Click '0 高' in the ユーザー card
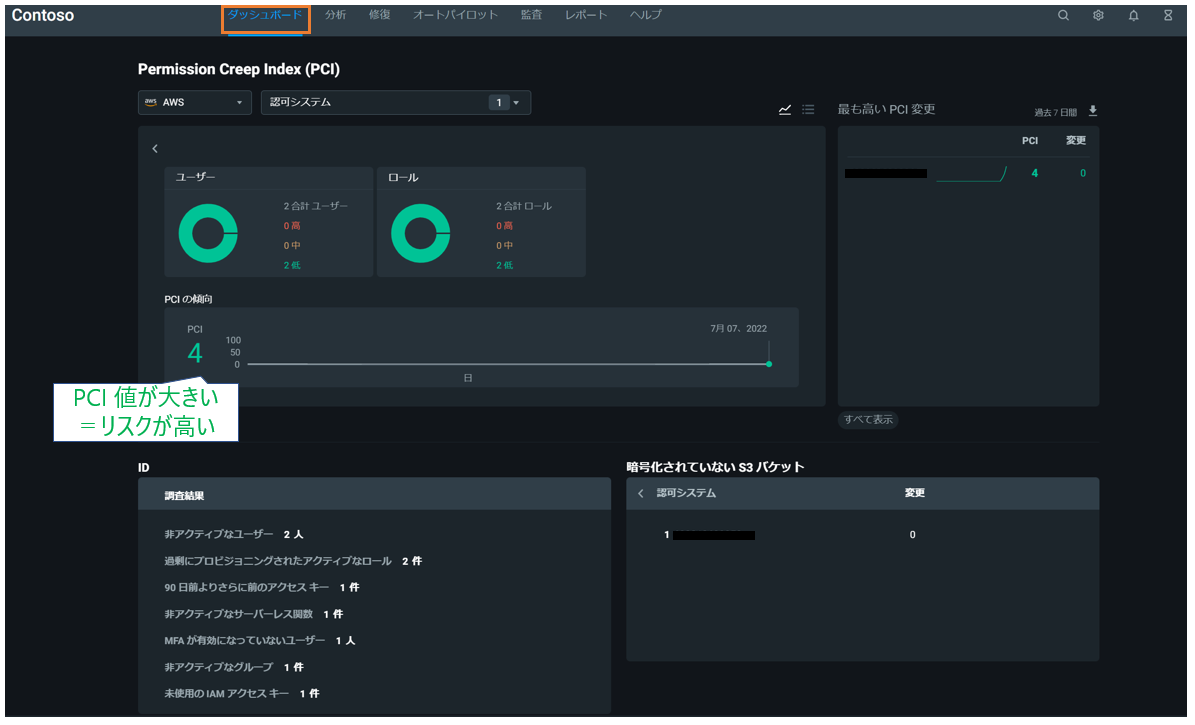 [292, 226]
